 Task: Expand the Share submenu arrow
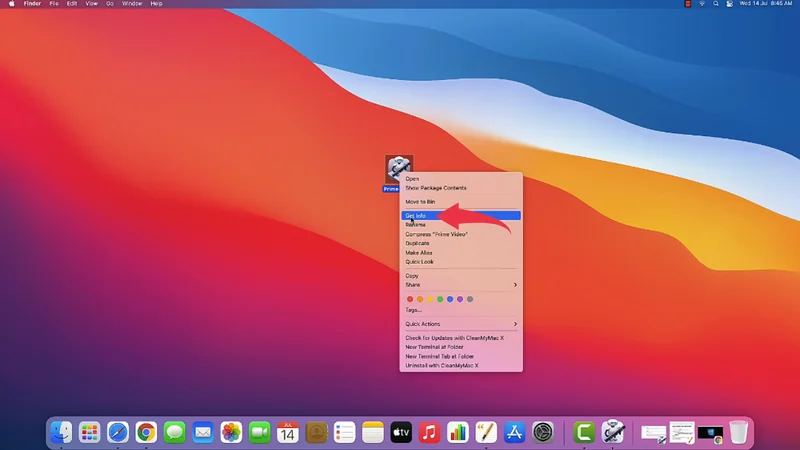tap(515, 285)
